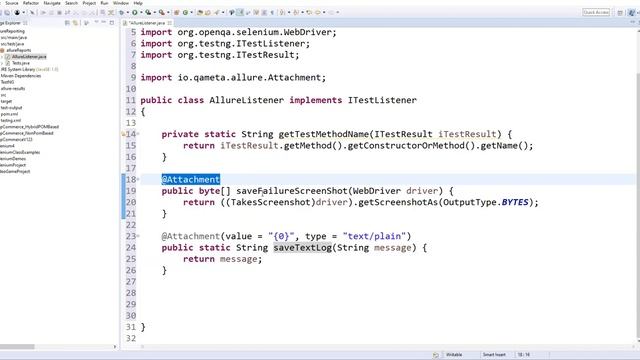Click the Debug bug icon in toolbar
The width and height of the screenshot is (640, 360).
tap(122, 12)
